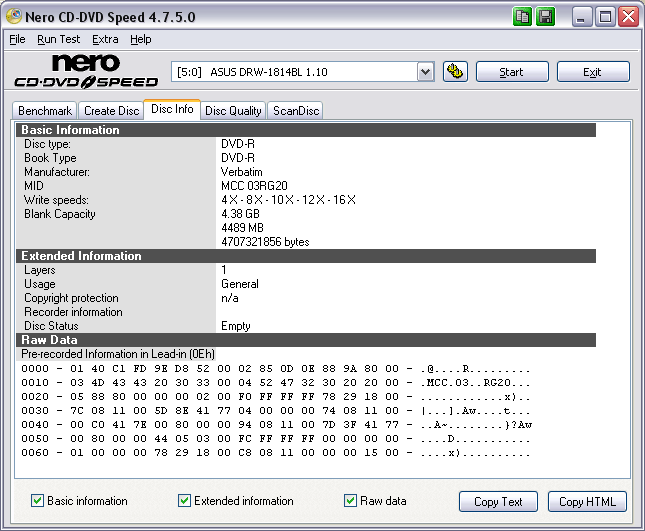Switch to the Create Disc tab
The height and width of the screenshot is (531, 645).
coord(111,111)
